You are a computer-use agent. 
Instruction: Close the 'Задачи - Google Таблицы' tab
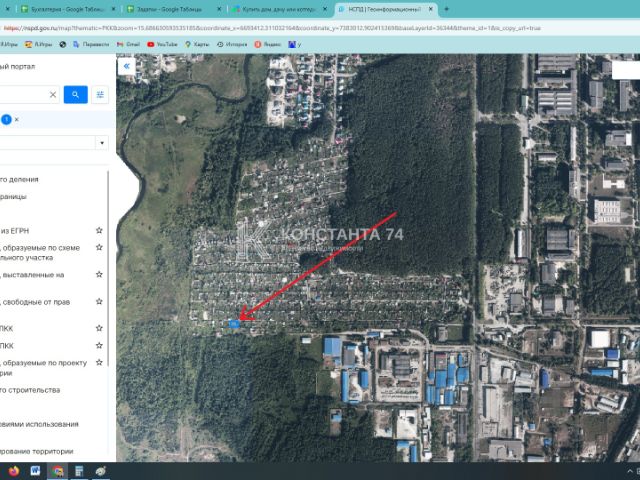[219, 9]
